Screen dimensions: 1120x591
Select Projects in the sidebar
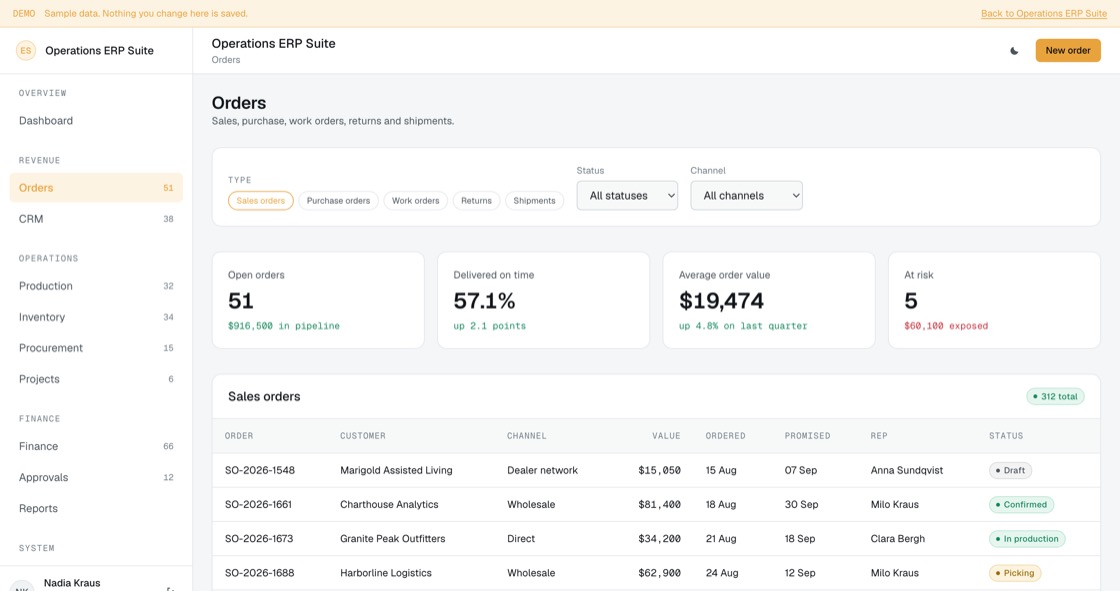pos(96,379)
